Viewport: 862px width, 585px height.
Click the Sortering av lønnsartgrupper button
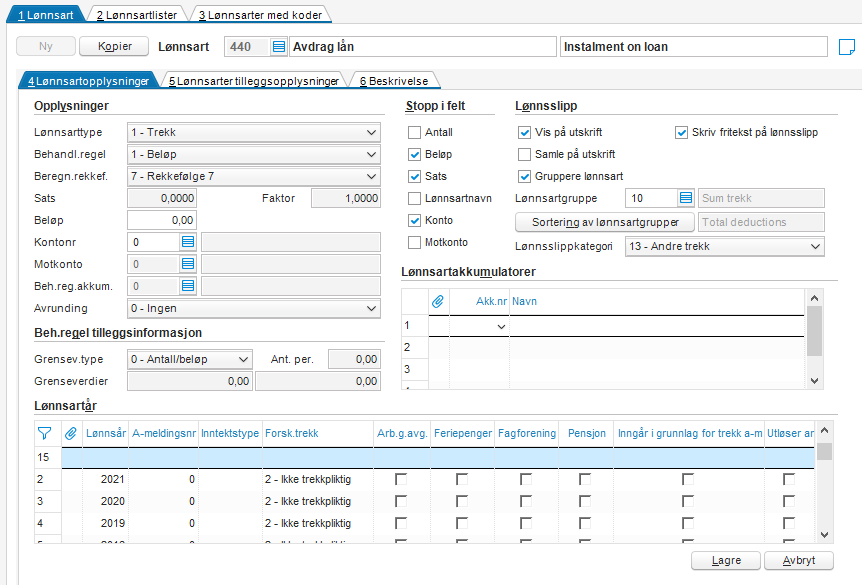(x=605, y=222)
